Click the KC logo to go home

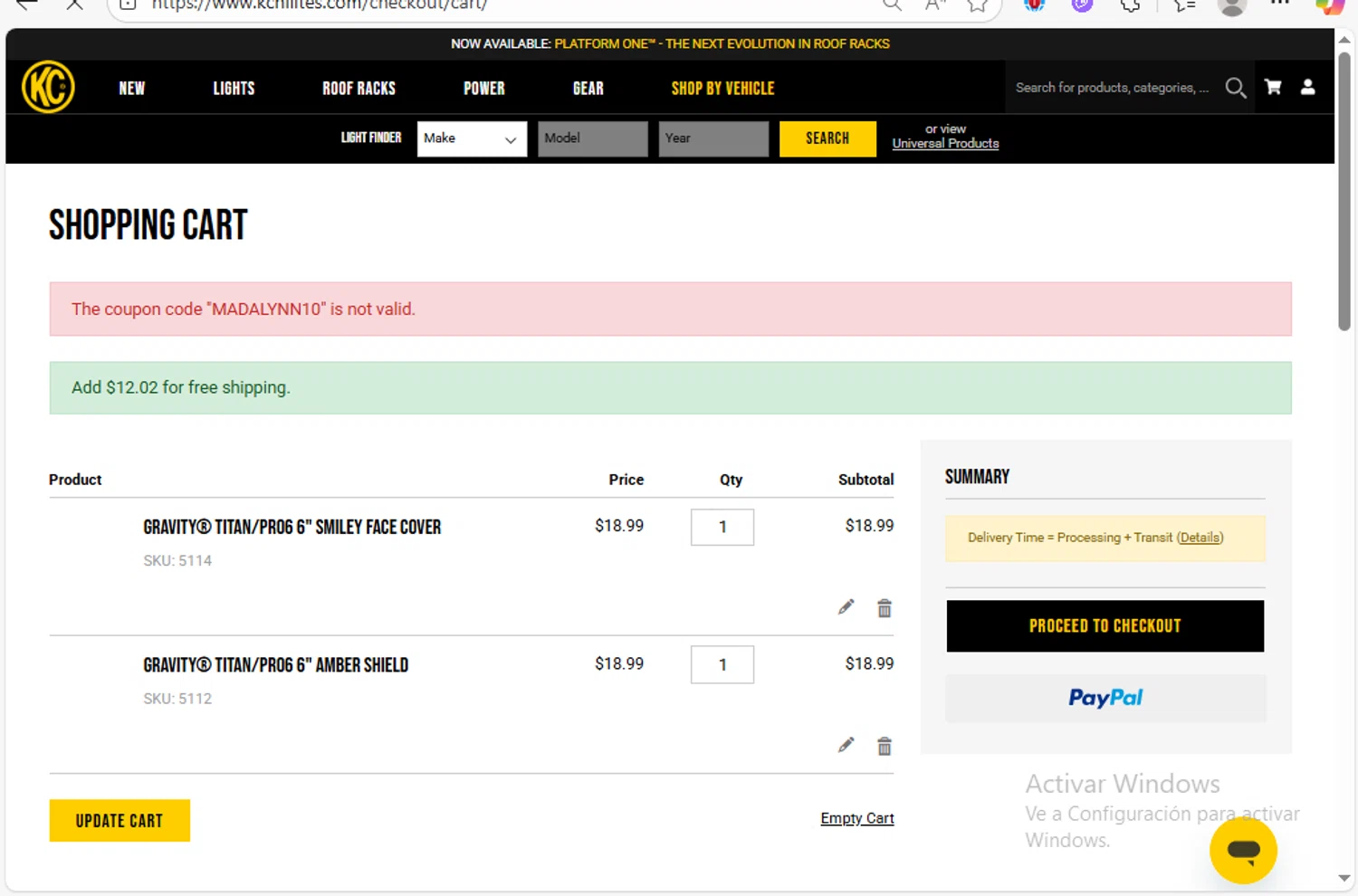pyautogui.click(x=48, y=88)
